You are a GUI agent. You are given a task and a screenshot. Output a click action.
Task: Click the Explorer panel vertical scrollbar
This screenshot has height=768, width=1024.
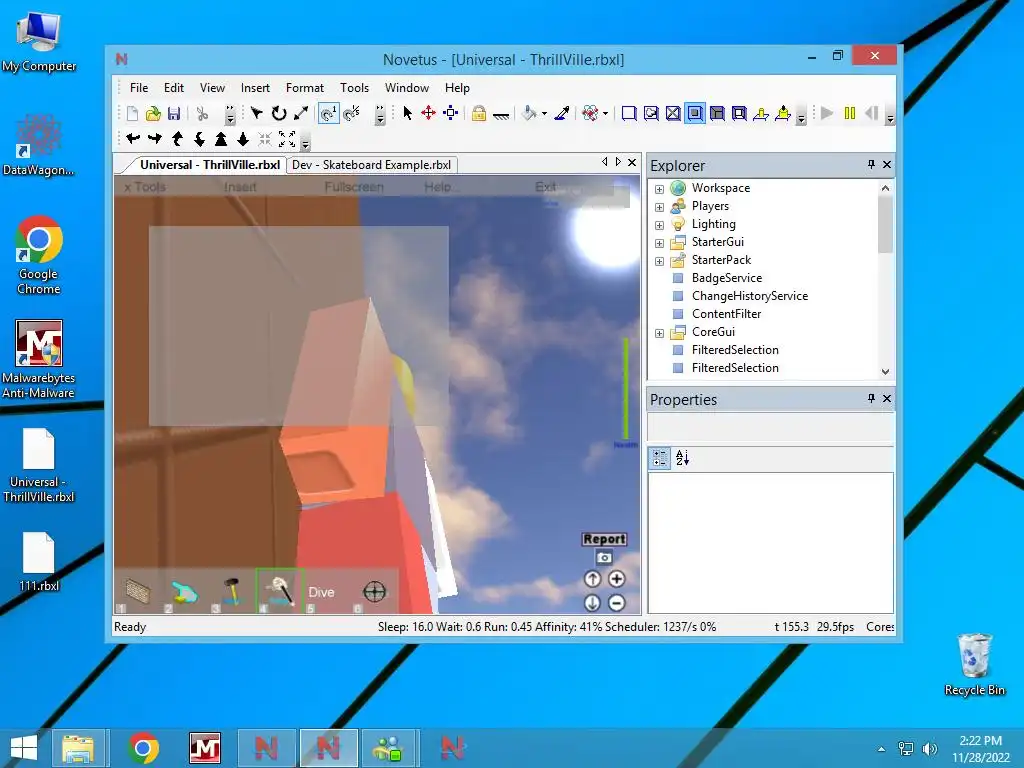(x=886, y=279)
